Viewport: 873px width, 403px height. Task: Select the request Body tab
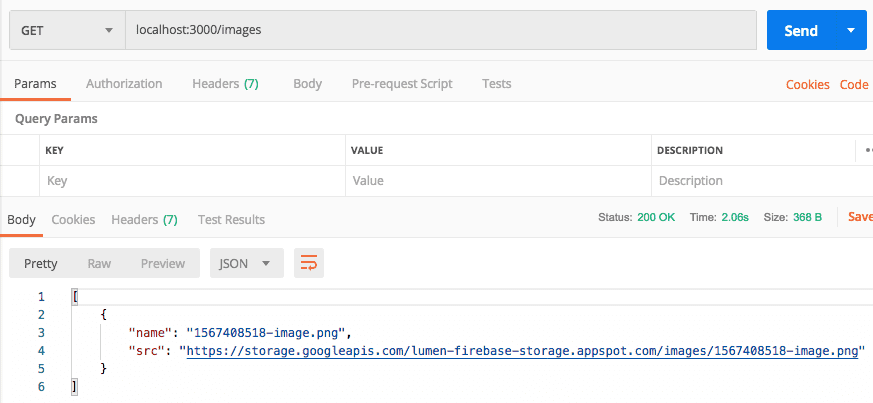307,84
